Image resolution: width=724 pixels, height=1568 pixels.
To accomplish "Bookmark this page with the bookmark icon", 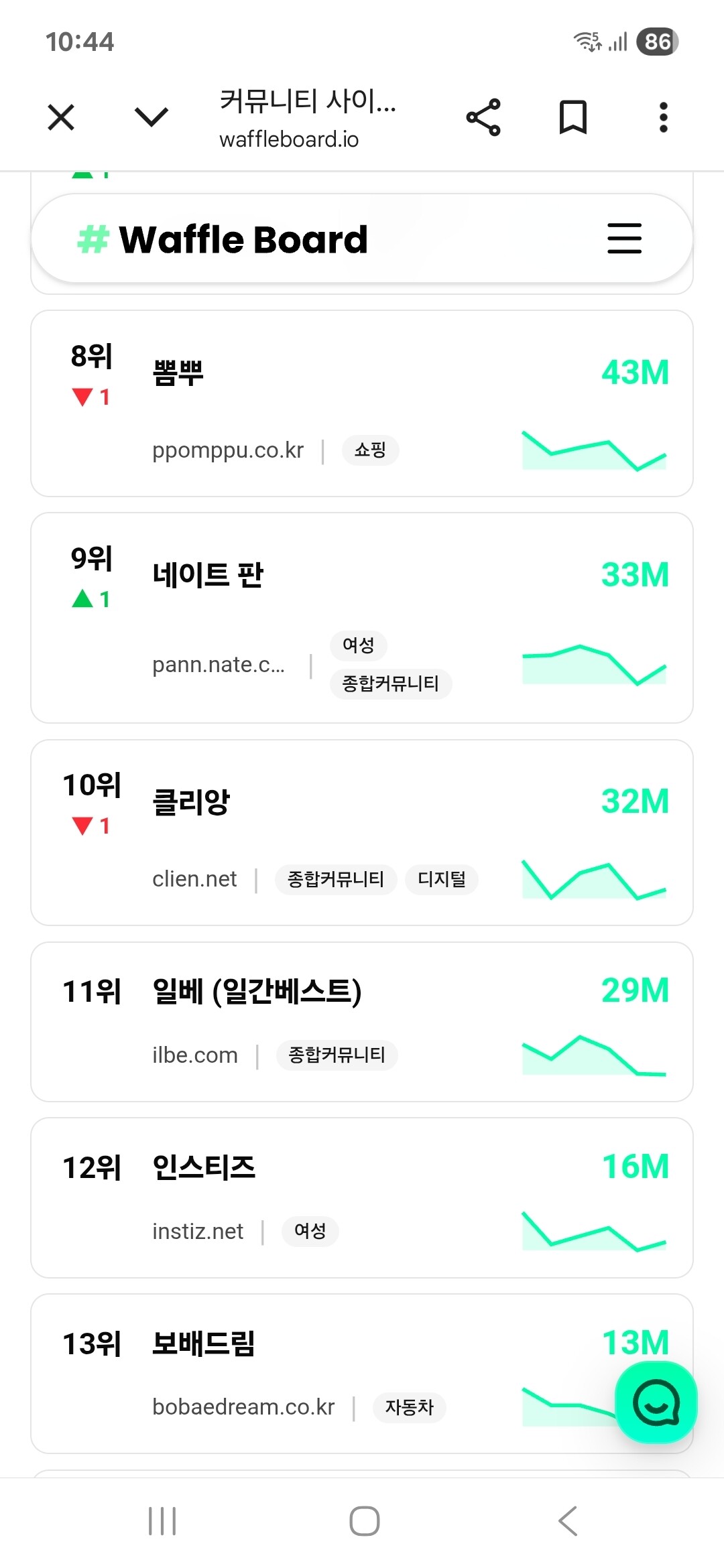I will 573,117.
